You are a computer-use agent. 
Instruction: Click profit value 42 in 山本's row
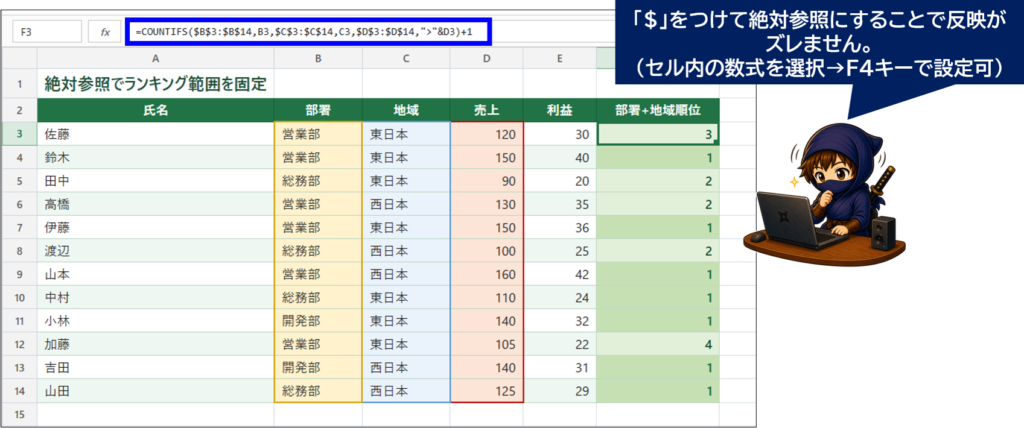(560, 274)
